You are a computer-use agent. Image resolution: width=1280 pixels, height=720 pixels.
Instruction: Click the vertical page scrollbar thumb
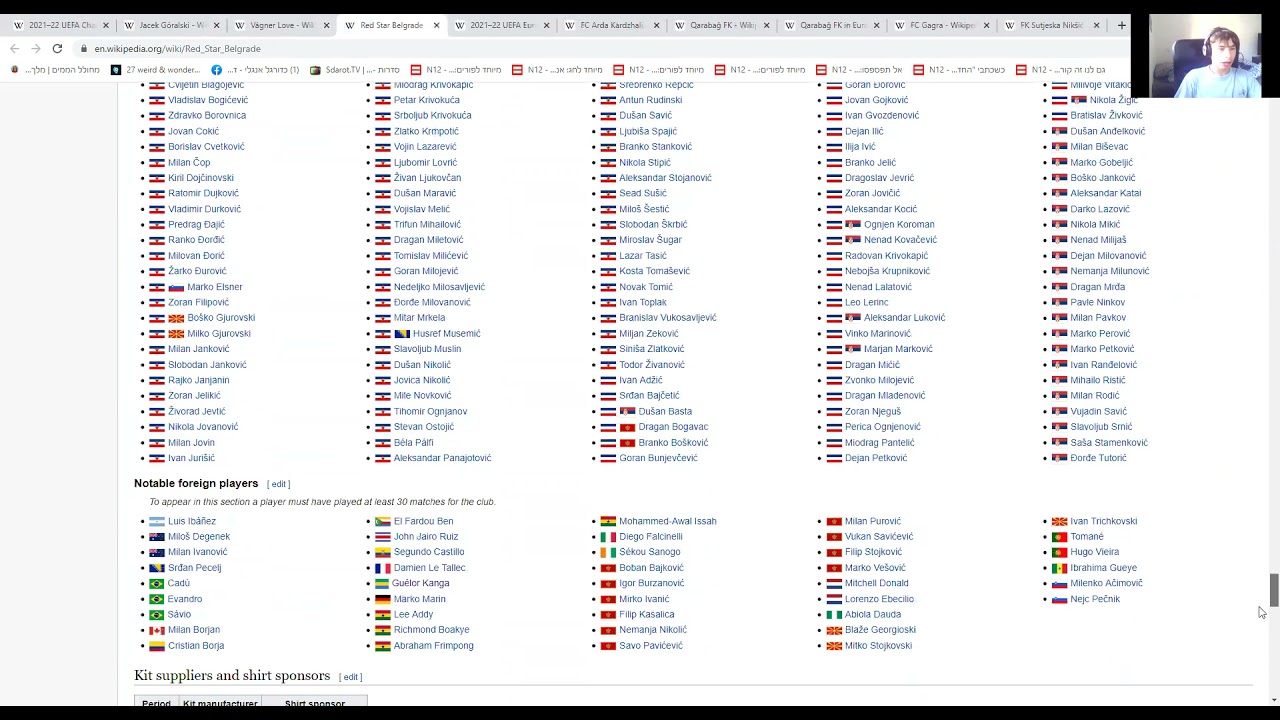pos(1273,590)
